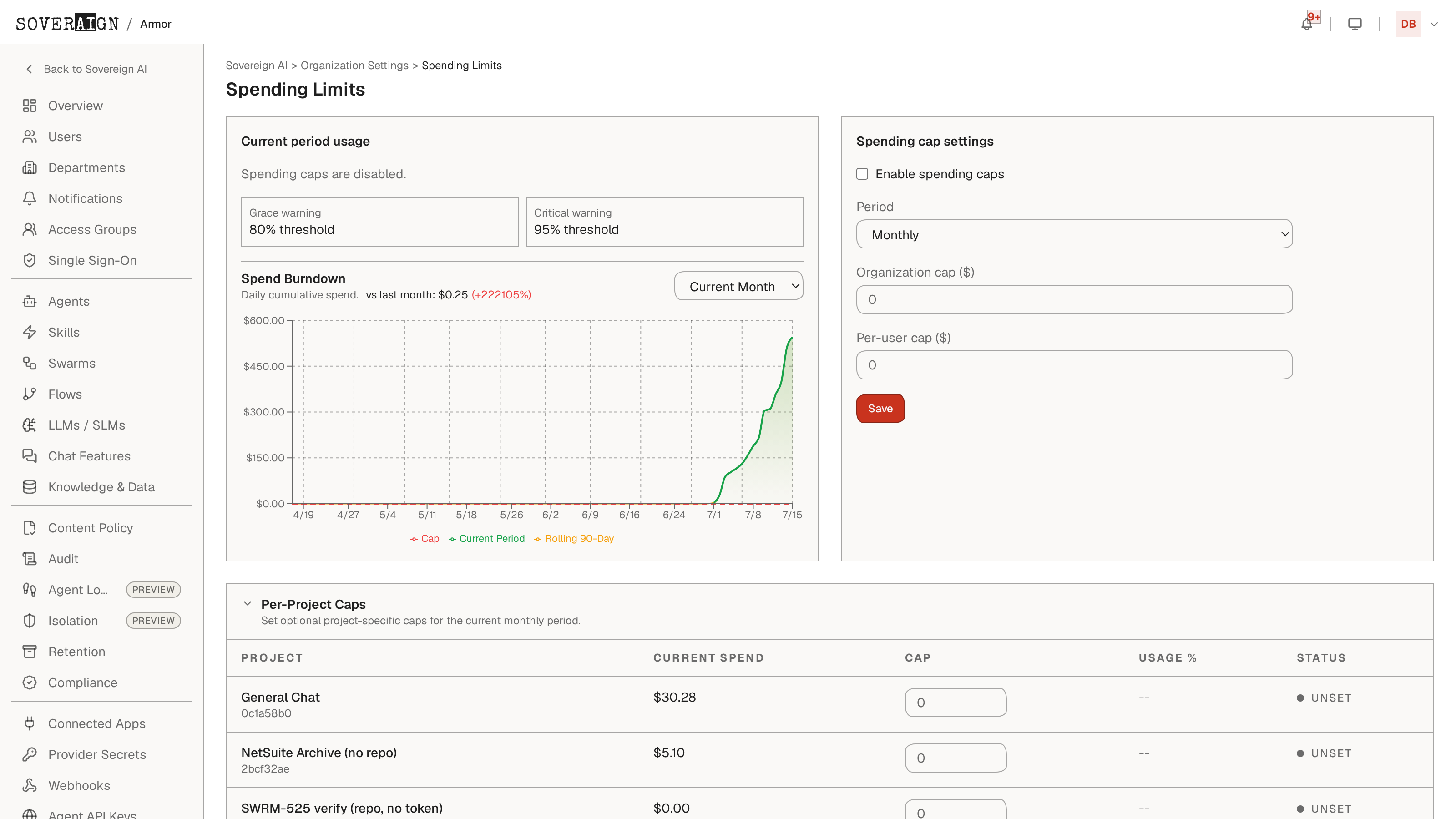Open Access Groups icon
The width and height of the screenshot is (1456, 819).
30,229
